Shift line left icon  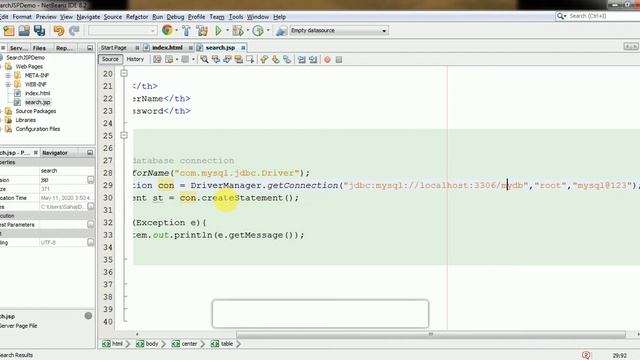[x=302, y=60]
